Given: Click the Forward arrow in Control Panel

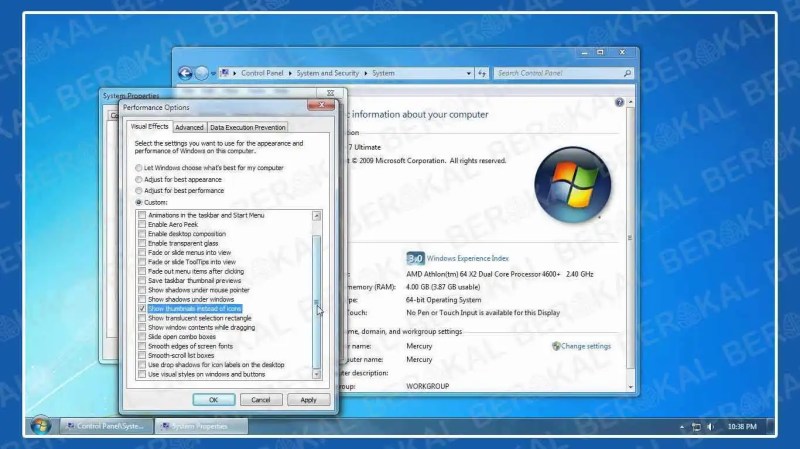Looking at the screenshot, I should (202, 73).
